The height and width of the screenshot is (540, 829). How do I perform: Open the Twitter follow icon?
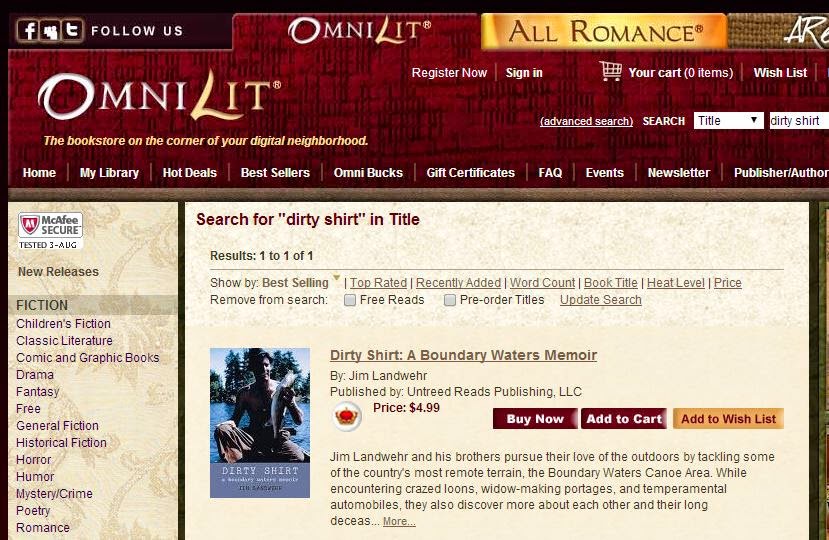tap(72, 31)
